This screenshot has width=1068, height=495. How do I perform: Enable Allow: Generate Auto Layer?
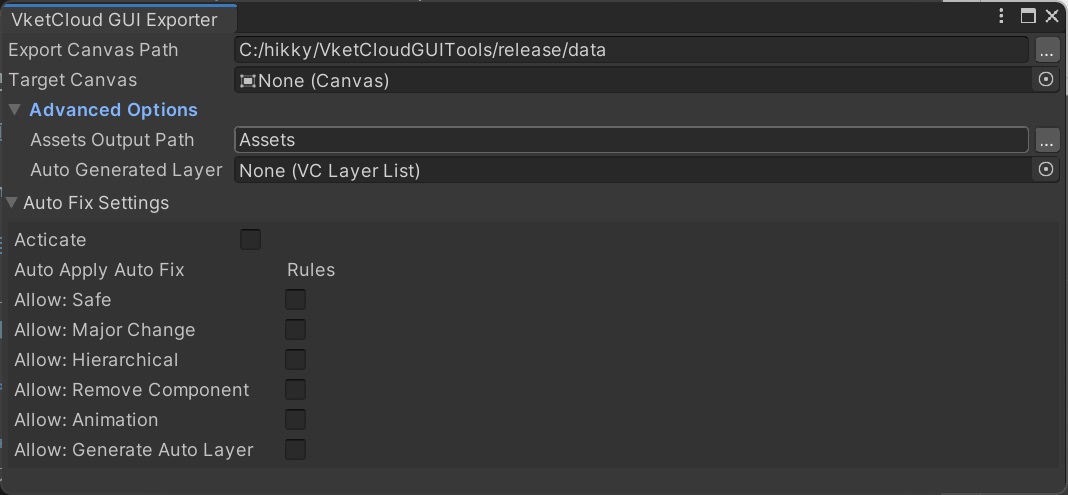pyautogui.click(x=295, y=450)
